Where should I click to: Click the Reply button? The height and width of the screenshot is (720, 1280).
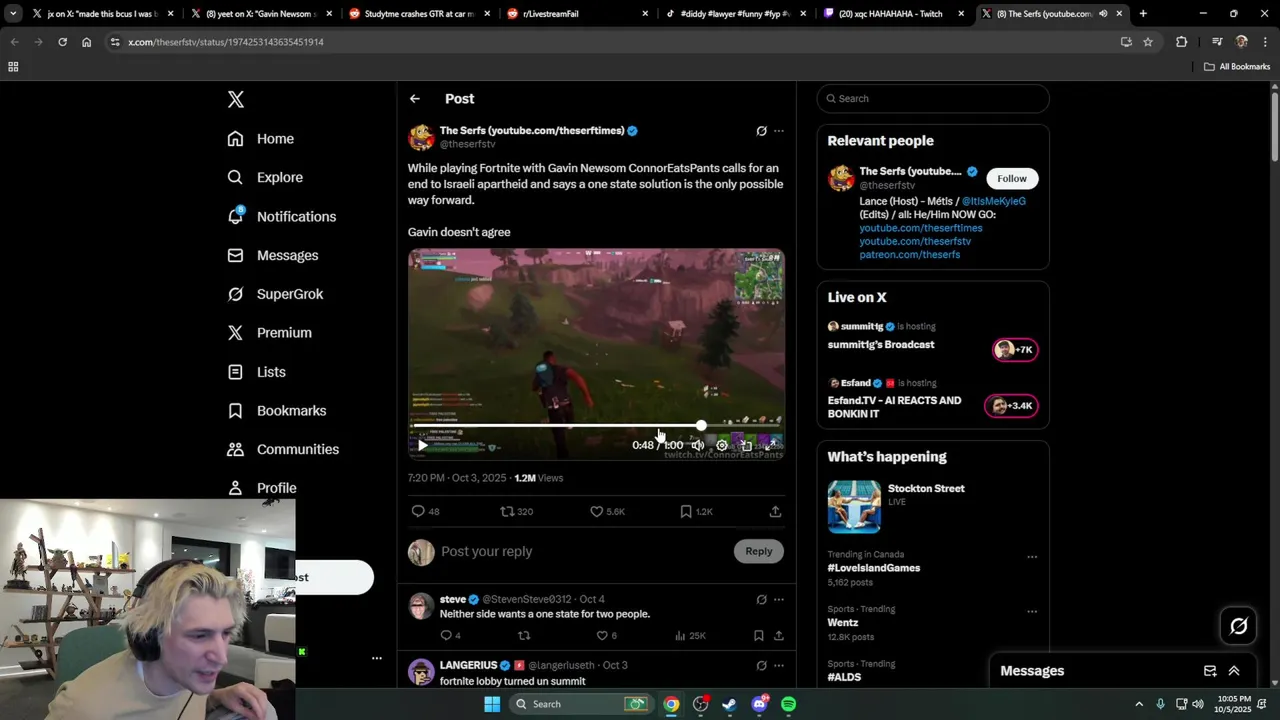tap(759, 551)
